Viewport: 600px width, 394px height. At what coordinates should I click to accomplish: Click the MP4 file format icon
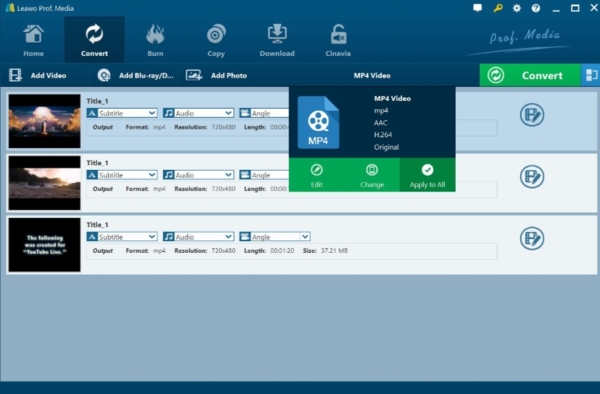(318, 122)
